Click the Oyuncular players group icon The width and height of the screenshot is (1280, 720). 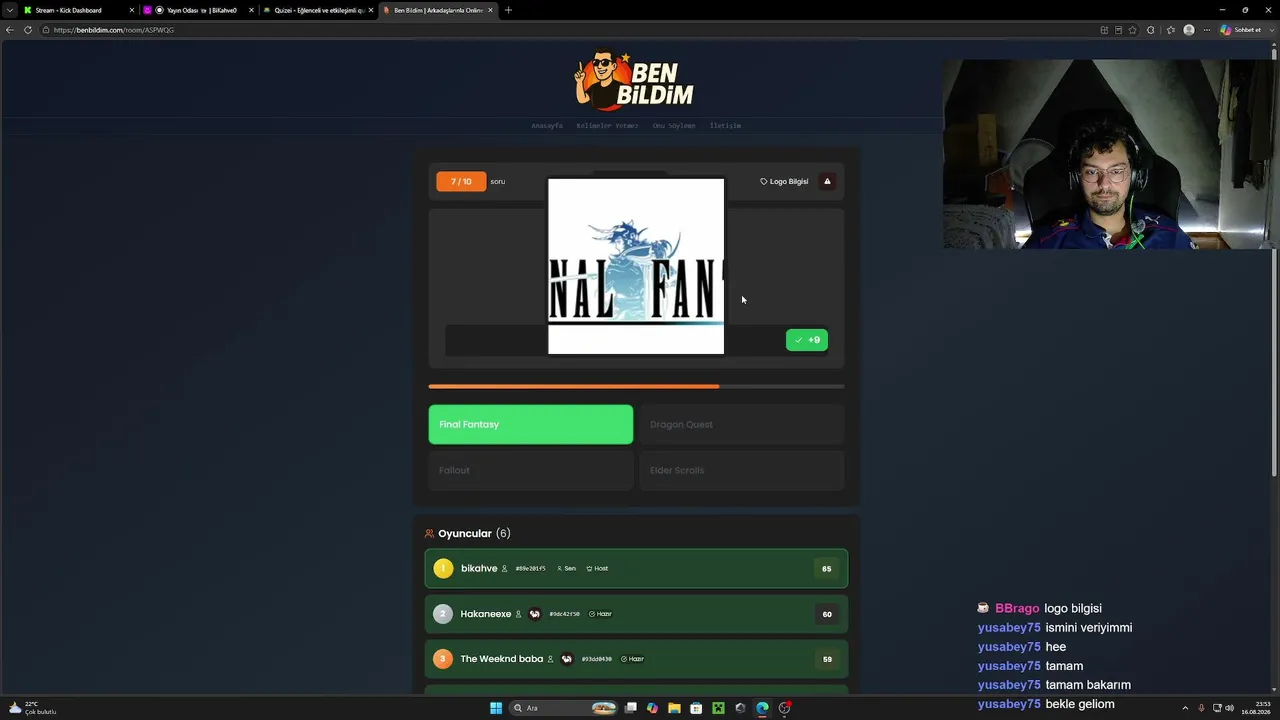point(429,534)
